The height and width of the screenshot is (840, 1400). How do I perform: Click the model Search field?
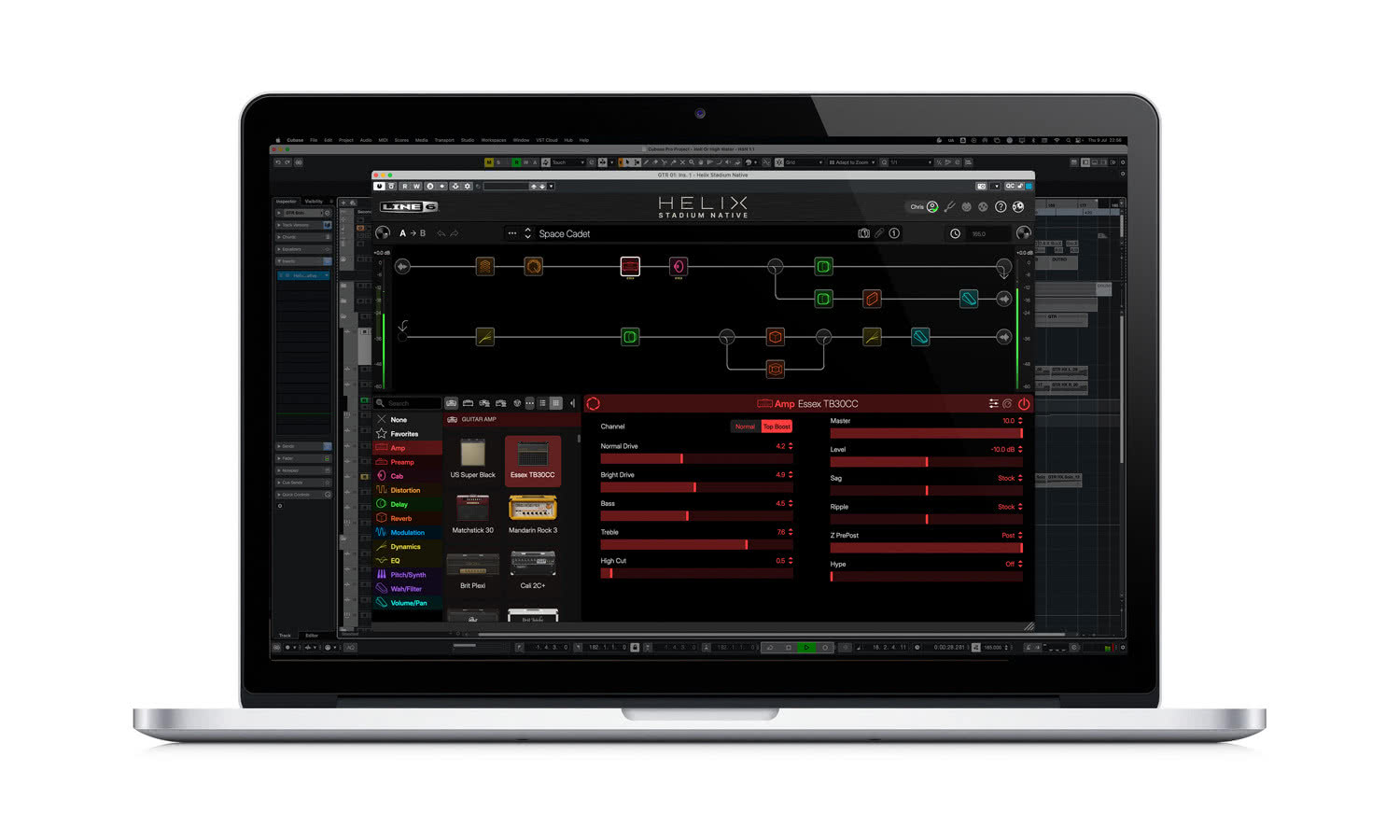pos(408,403)
